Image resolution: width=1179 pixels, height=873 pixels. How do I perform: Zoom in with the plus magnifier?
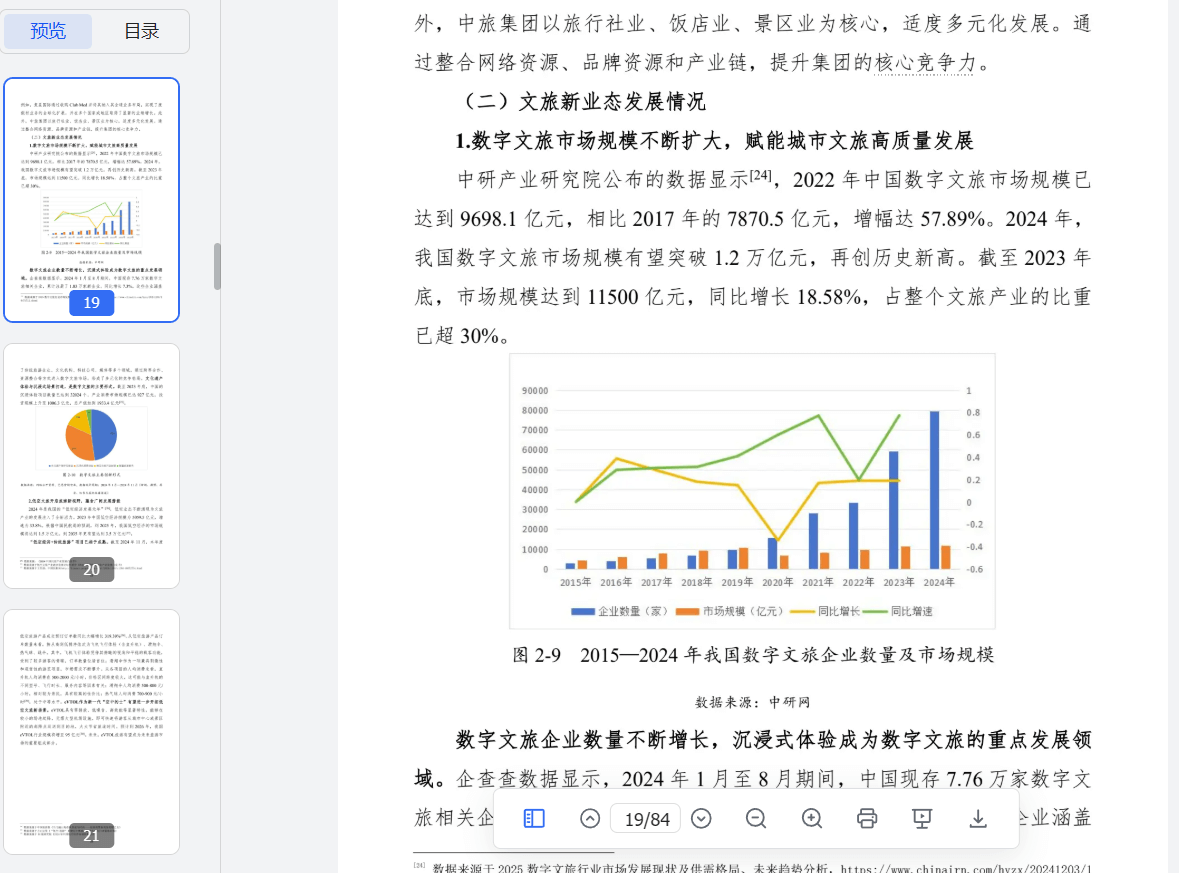coord(812,819)
